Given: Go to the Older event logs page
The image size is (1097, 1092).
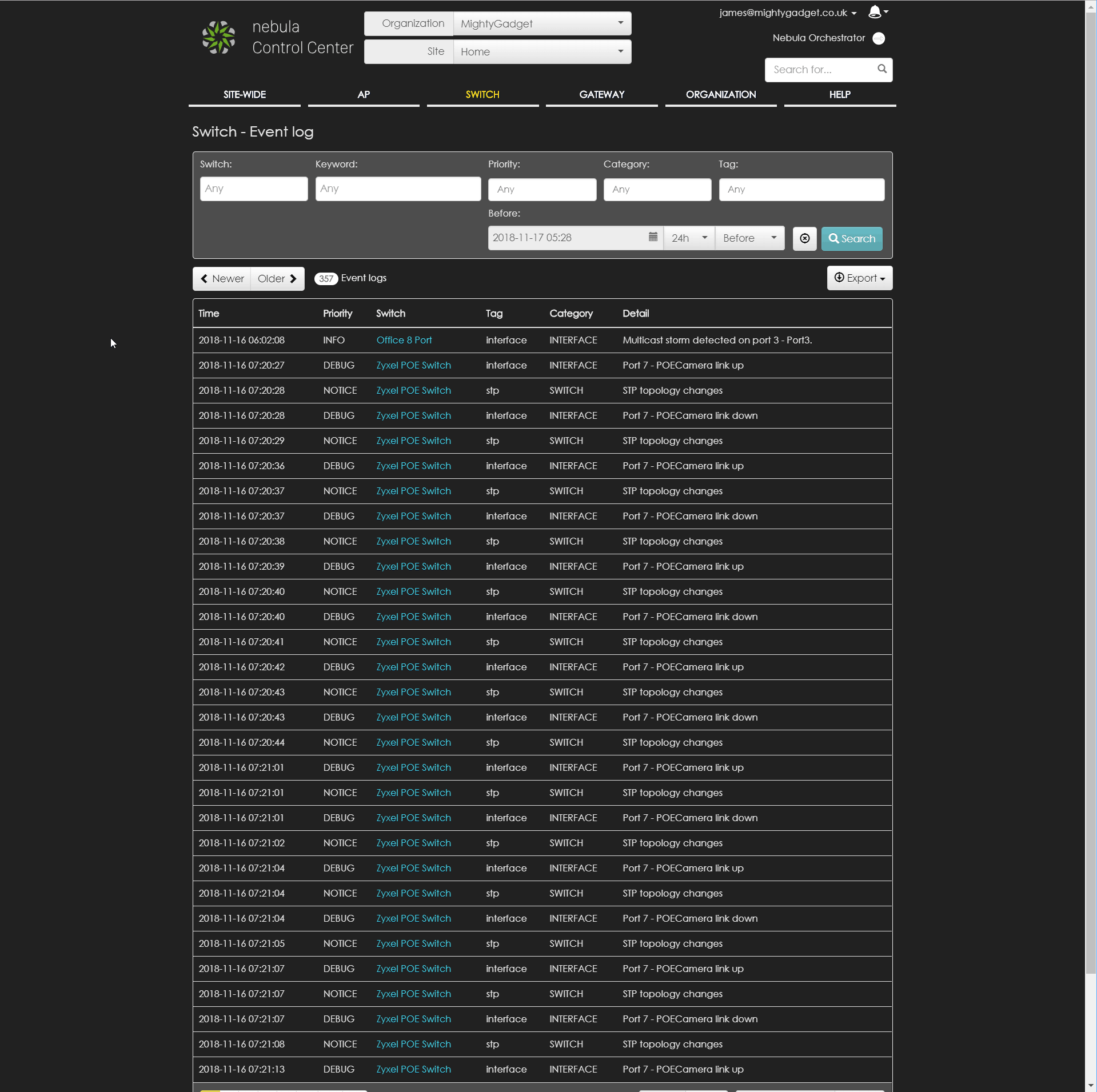Looking at the screenshot, I should [277, 279].
